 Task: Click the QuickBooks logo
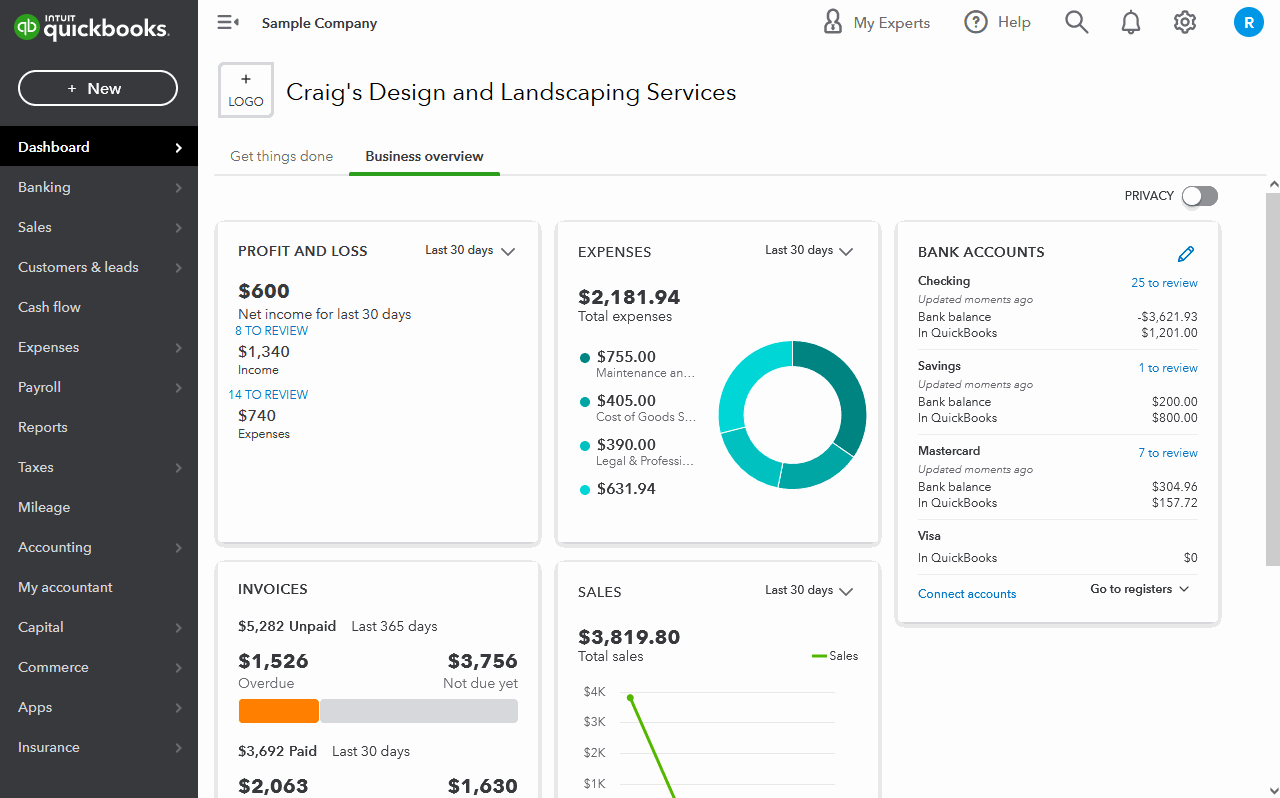[x=91, y=27]
